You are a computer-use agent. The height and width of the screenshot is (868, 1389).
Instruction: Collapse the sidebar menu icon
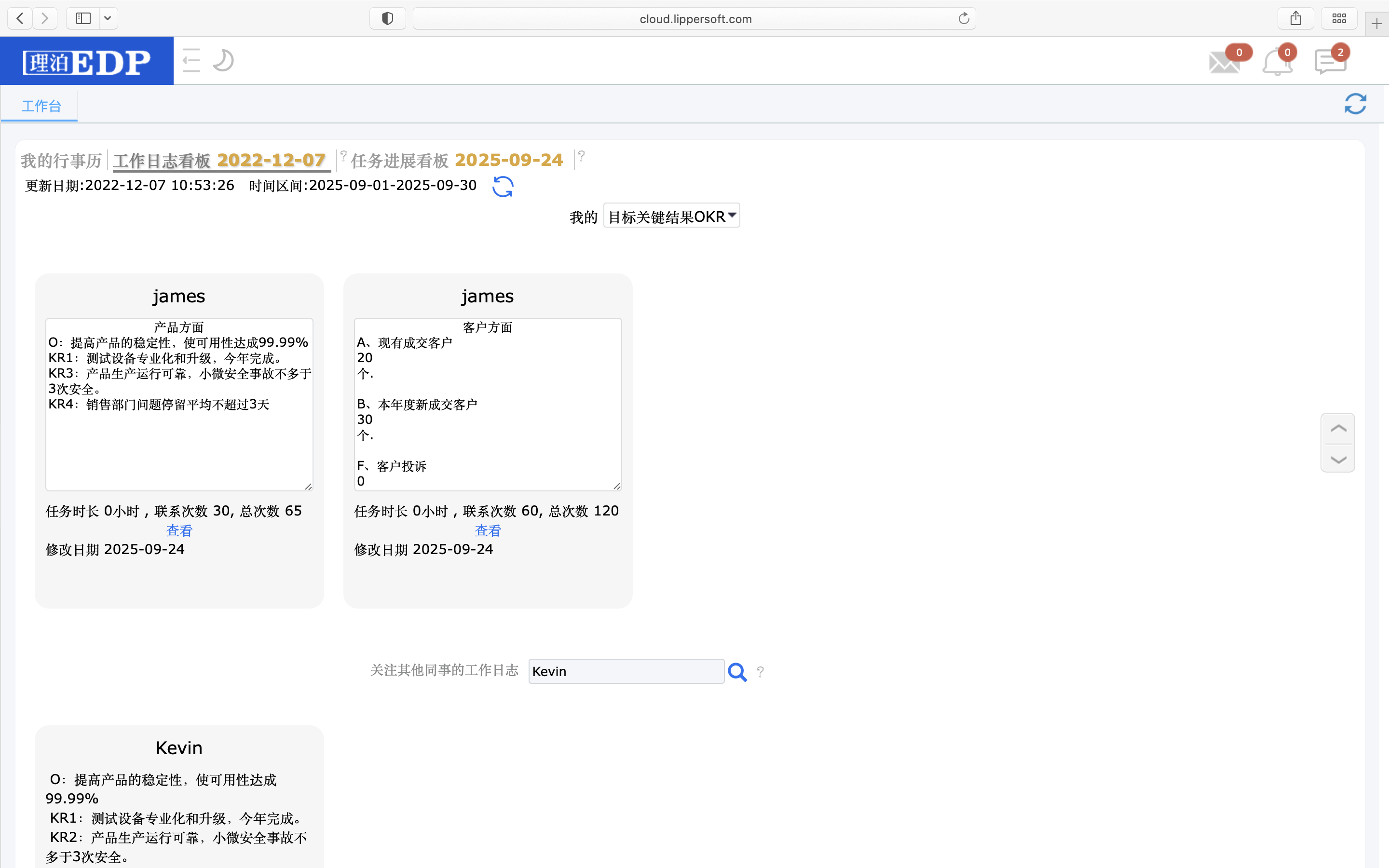click(x=191, y=60)
